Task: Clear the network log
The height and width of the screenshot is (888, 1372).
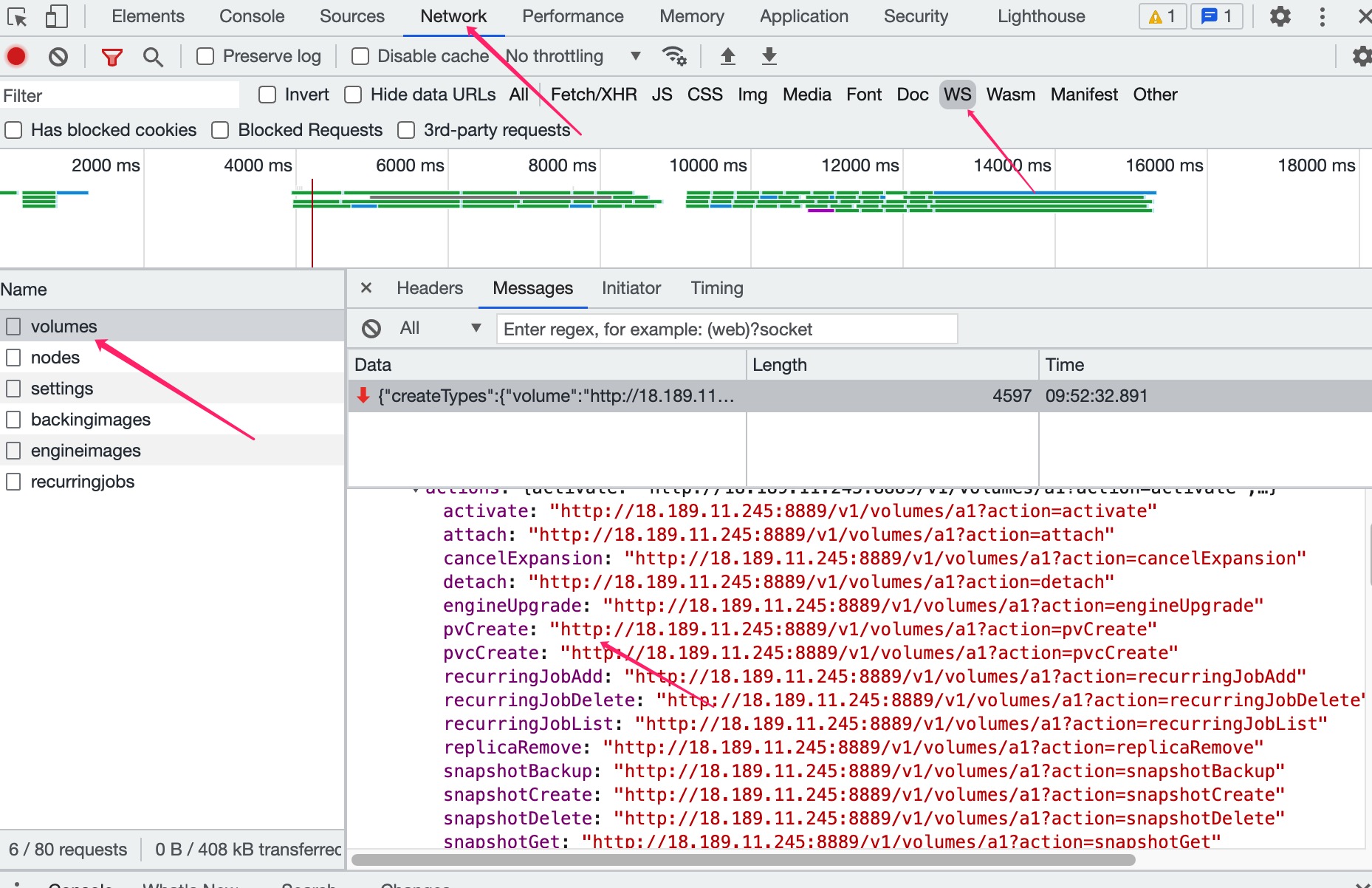Action: [58, 56]
